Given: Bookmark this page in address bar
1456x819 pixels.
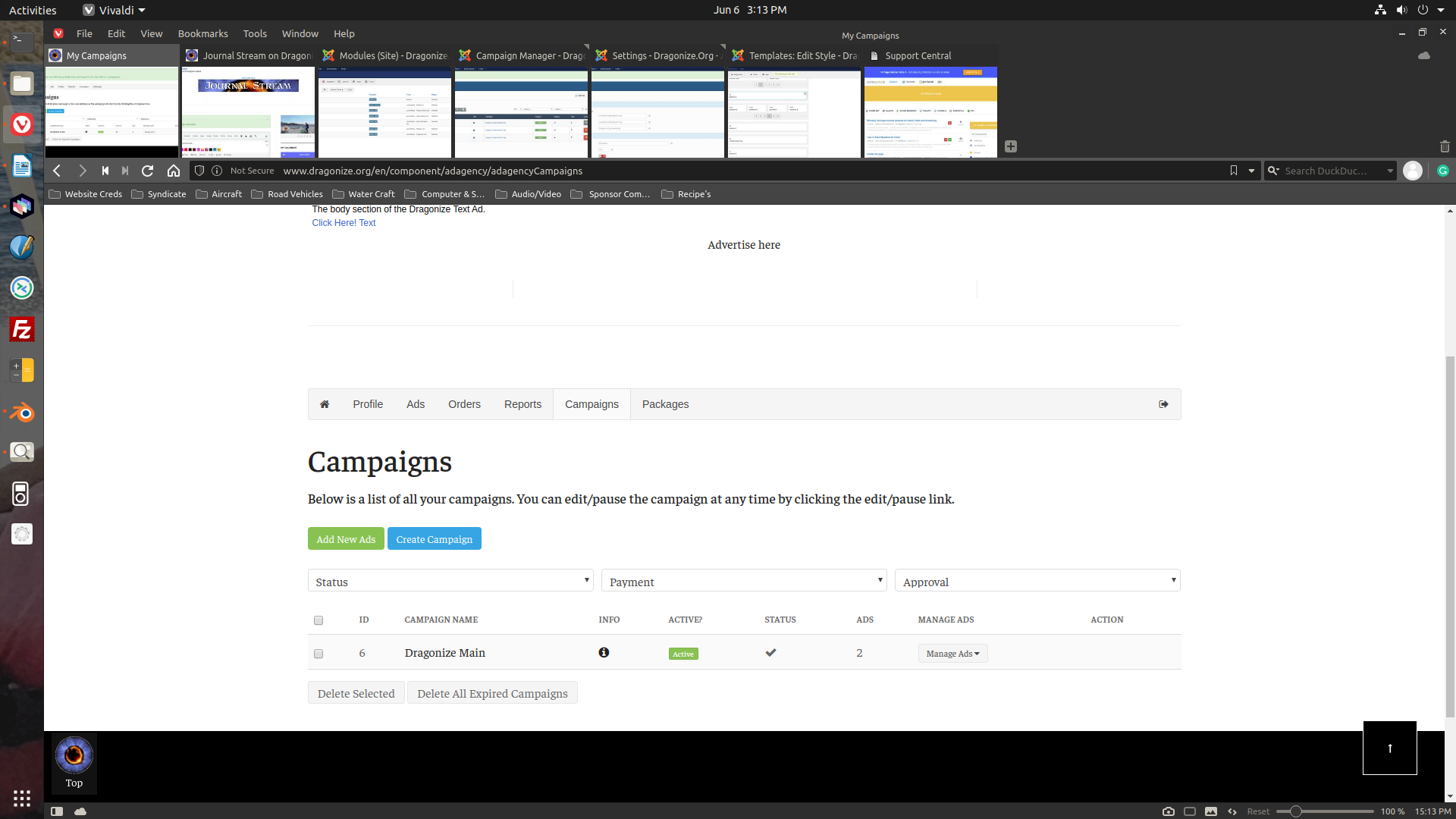Looking at the screenshot, I should pyautogui.click(x=1234, y=171).
